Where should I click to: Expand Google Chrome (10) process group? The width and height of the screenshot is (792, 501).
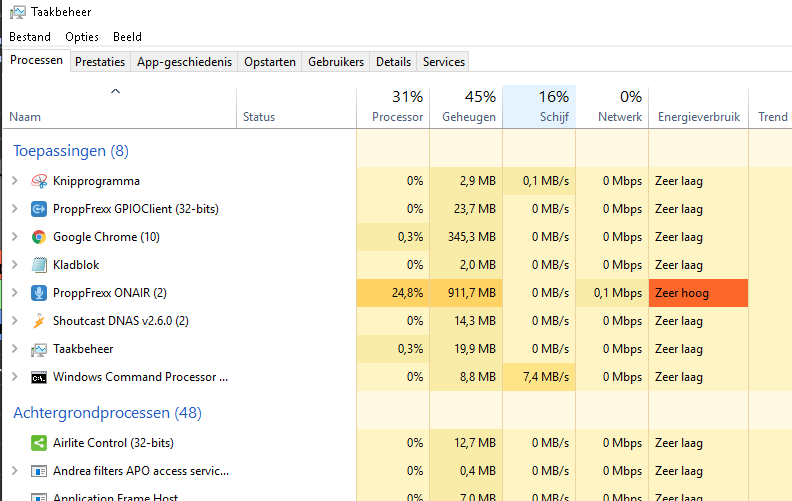(15, 237)
